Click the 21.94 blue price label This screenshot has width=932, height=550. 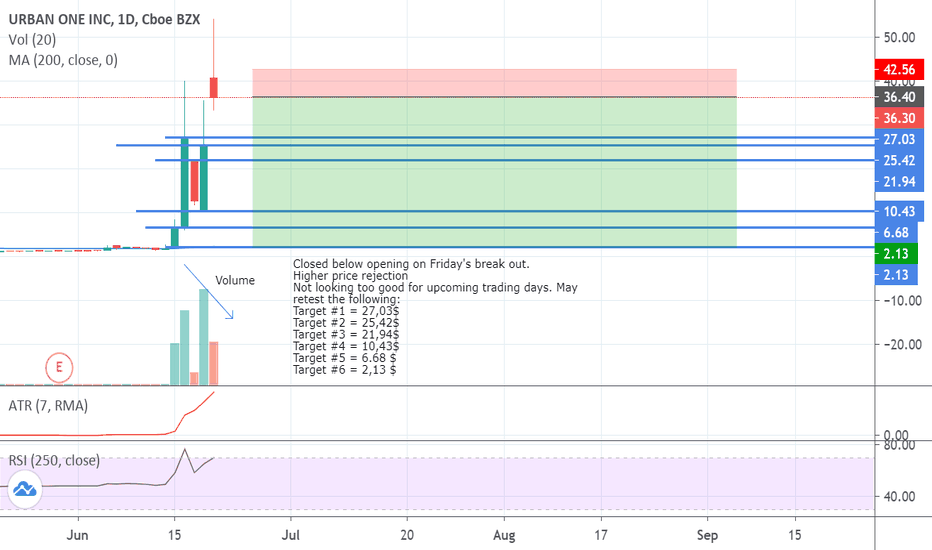click(899, 181)
